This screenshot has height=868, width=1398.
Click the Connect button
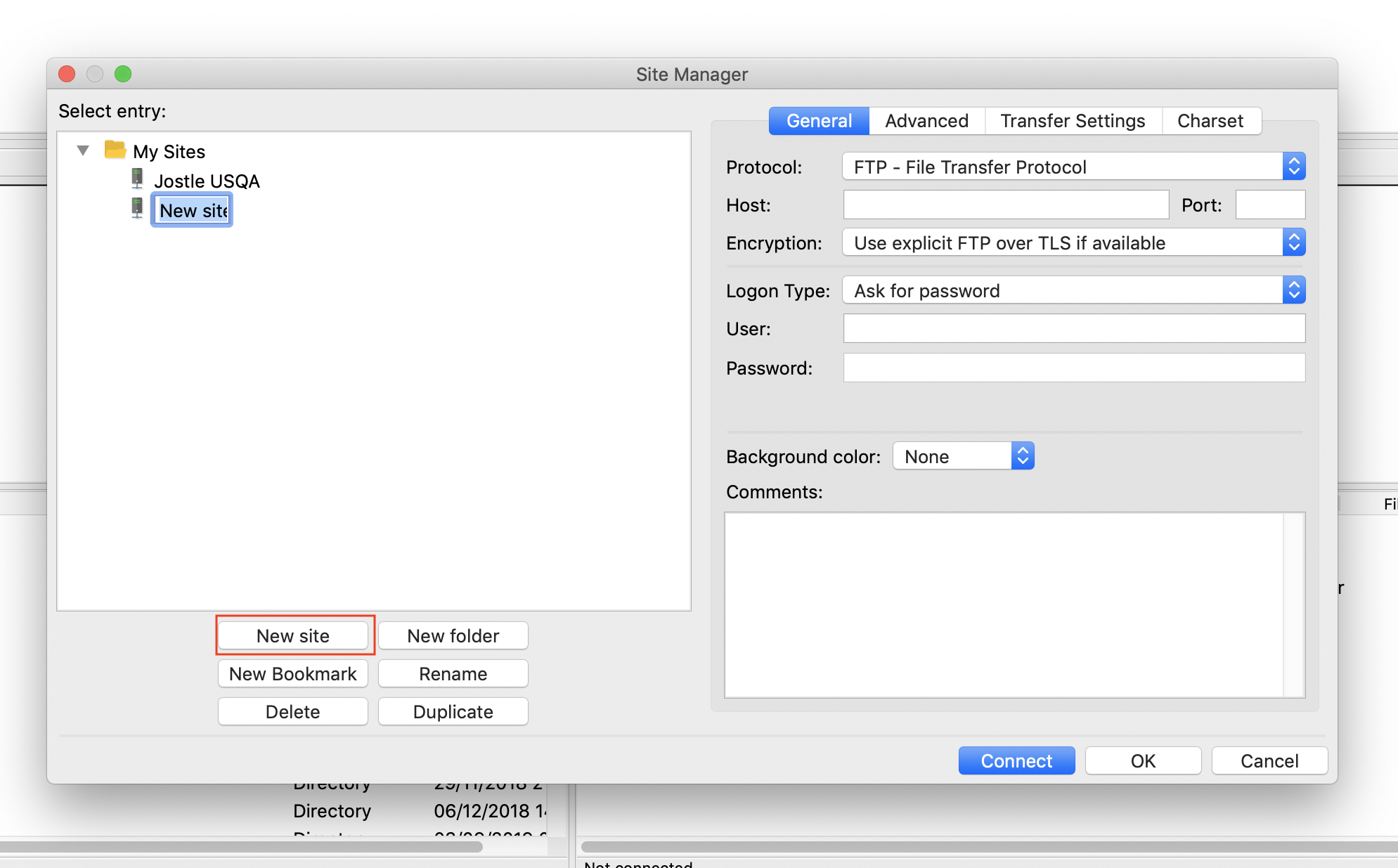coord(1016,760)
